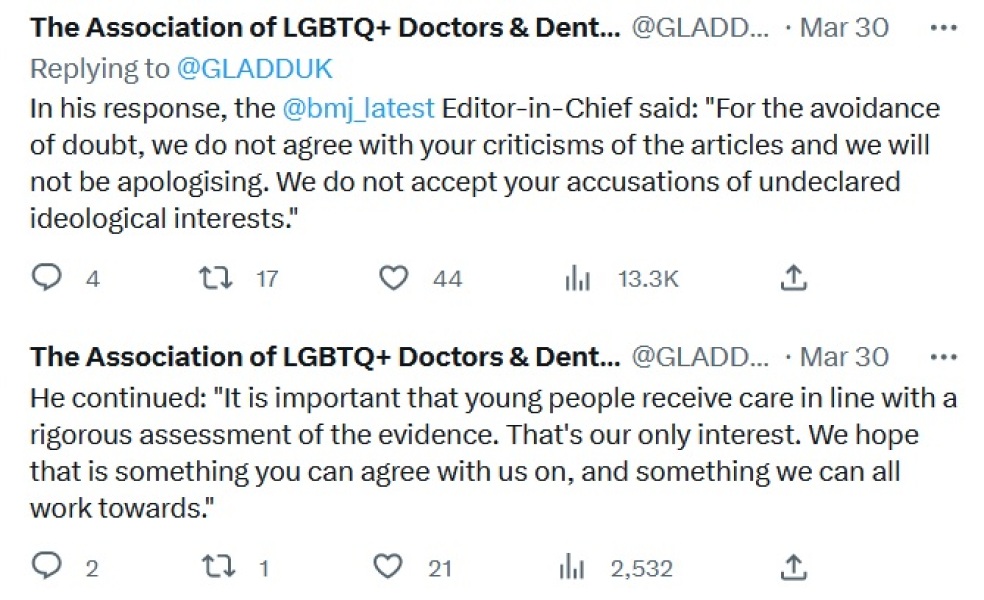Screen dimensions: 984x600
Task: Click the Mar 30 timestamp on first tweet
Action: point(843,27)
